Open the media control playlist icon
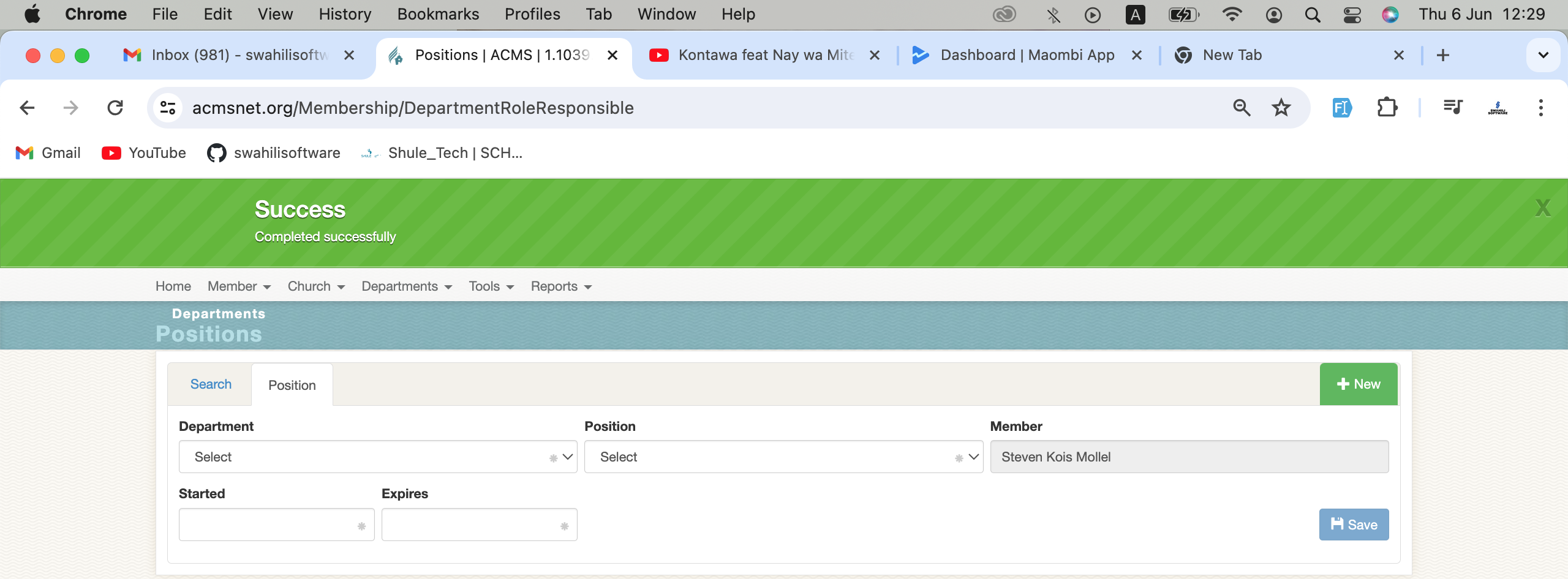 pos(1452,108)
